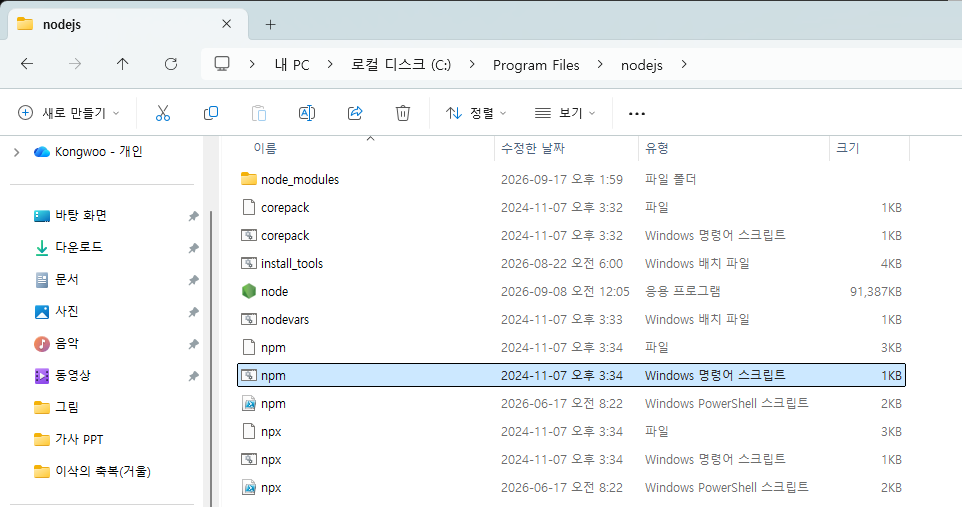
Task: Expand chevron after 내 PC breadcrumb
Action: 330,64
